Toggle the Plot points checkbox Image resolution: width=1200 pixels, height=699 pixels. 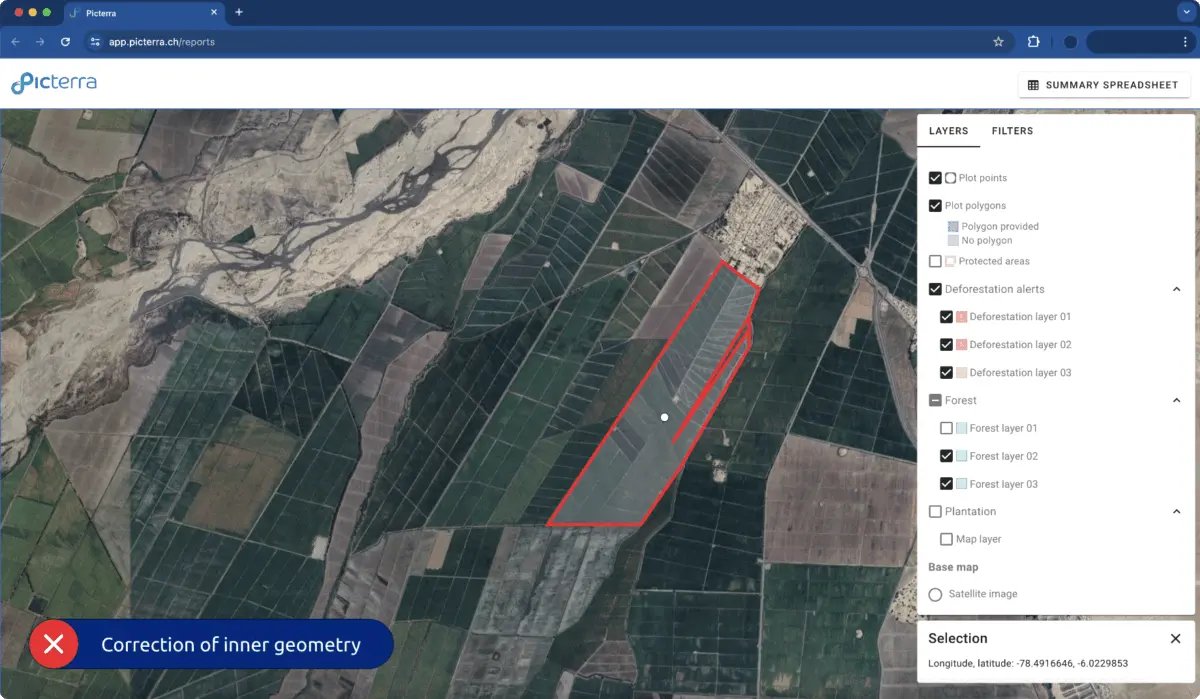point(935,178)
